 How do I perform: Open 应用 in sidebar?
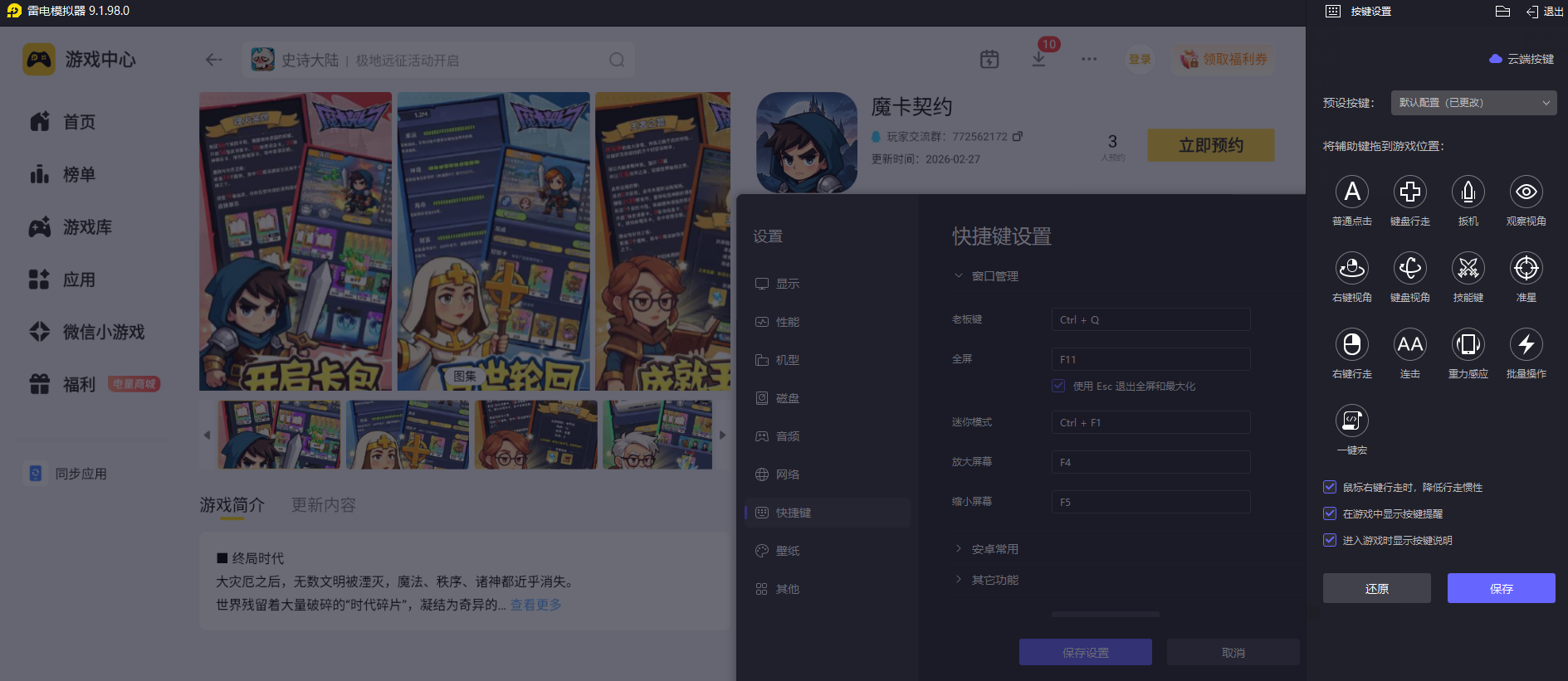point(62,280)
